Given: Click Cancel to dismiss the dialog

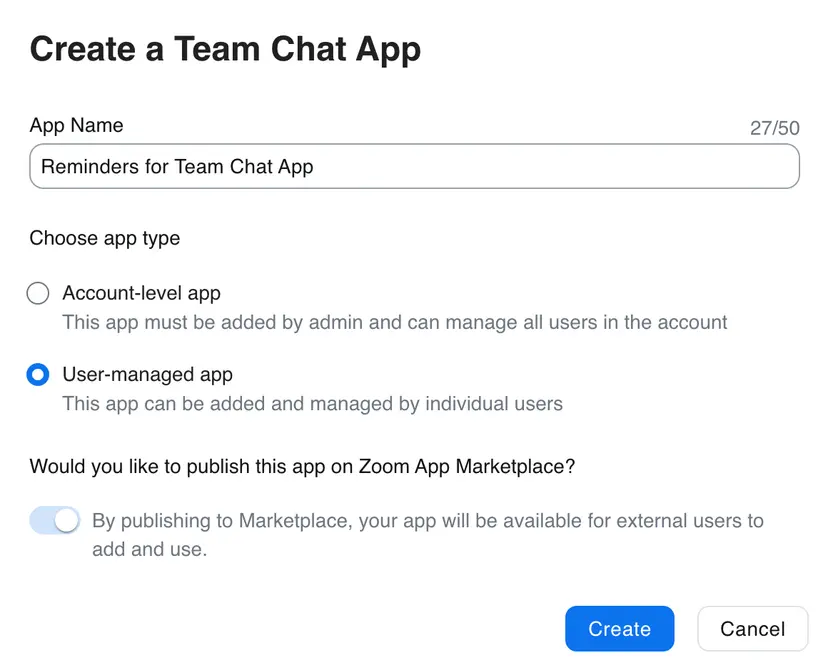Looking at the screenshot, I should 752,629.
